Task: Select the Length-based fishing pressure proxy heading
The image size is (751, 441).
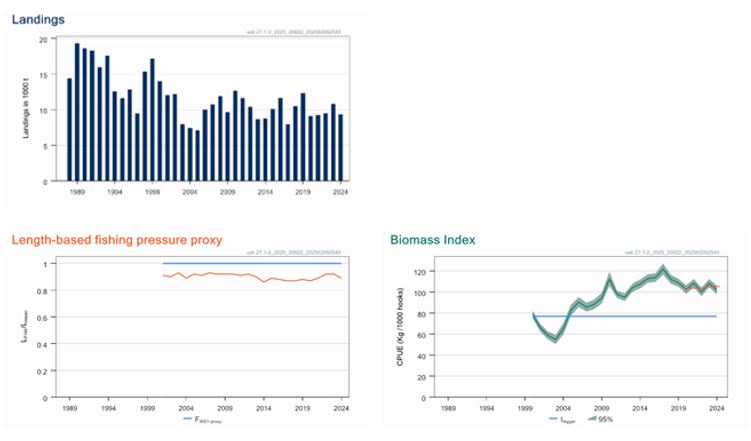Action: [117, 240]
